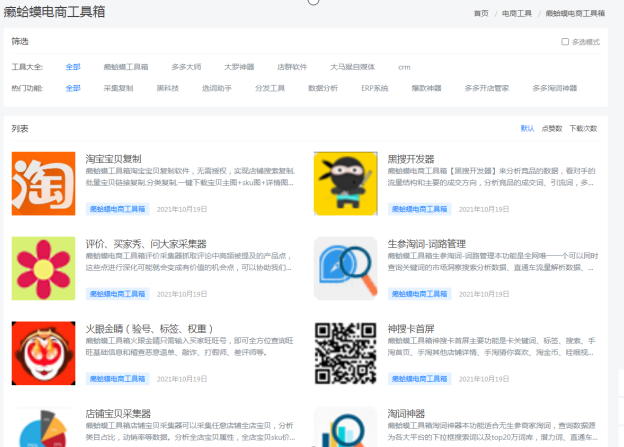Select 全部 in the 热门功能 row
Screen dimensions: 624x447
pyautogui.click(x=73, y=88)
